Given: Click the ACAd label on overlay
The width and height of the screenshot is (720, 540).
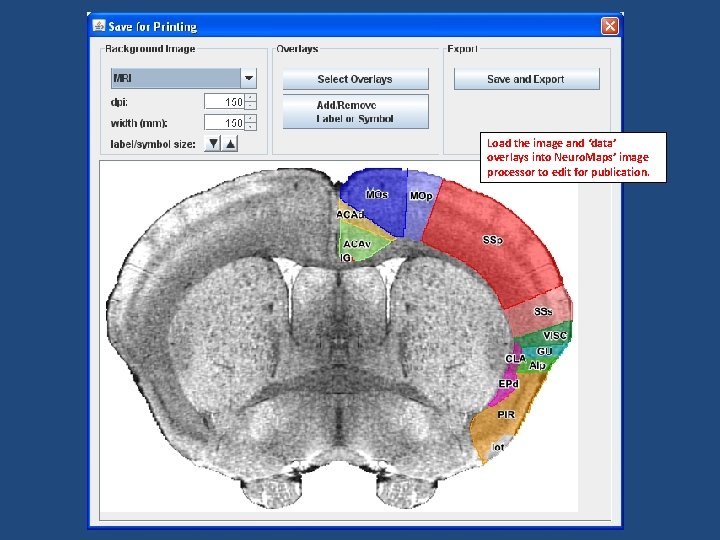Looking at the screenshot, I should 350,215.
